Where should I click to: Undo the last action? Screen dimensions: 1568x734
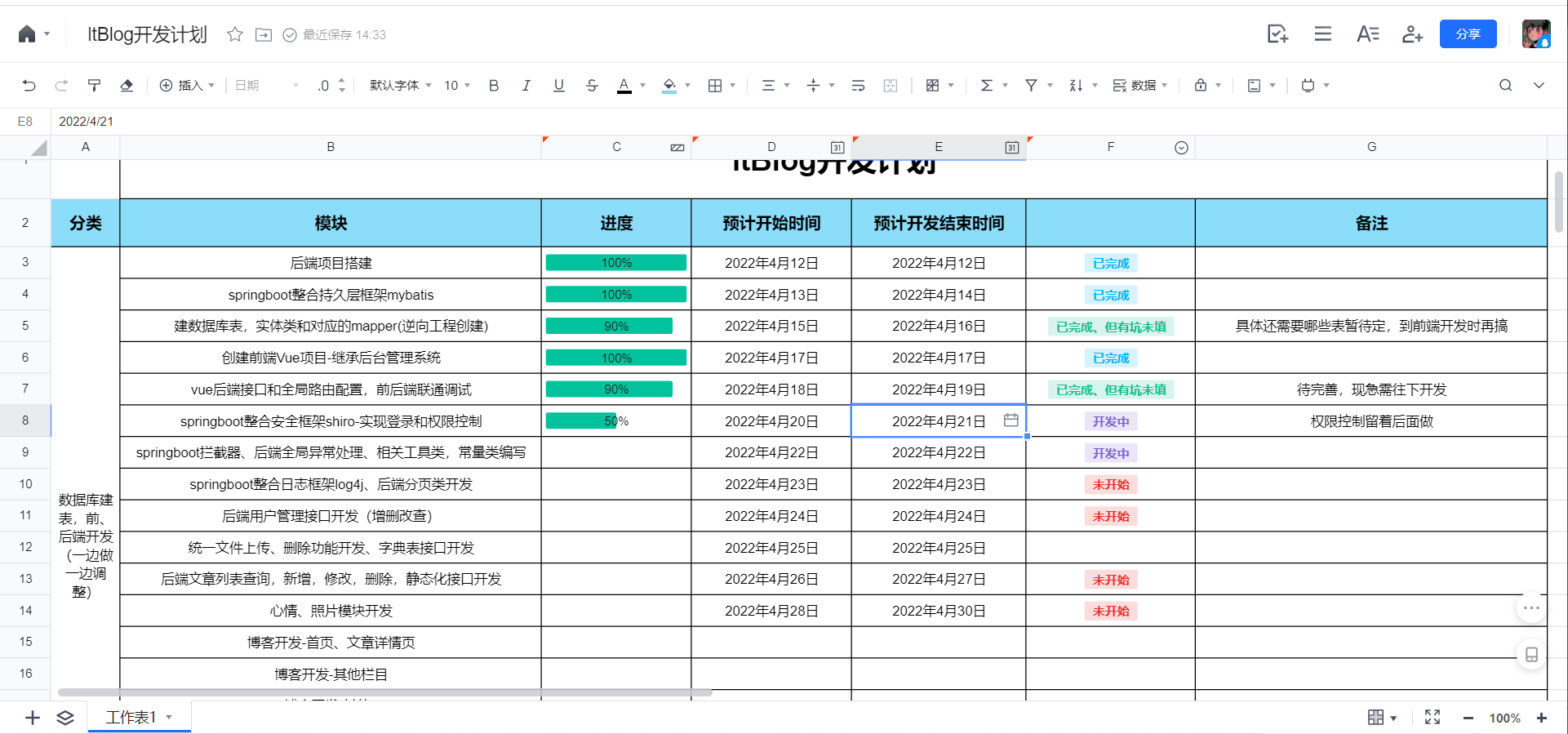coord(29,85)
